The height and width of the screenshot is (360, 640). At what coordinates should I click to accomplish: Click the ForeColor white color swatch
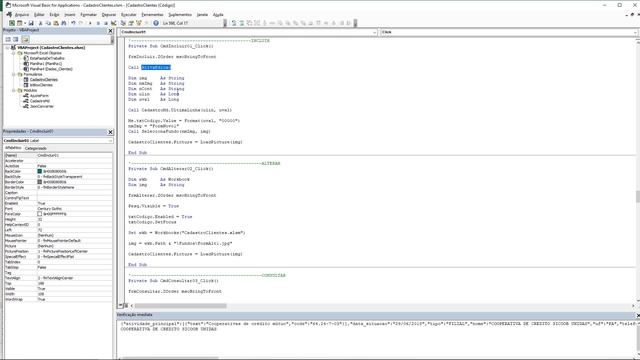(x=40, y=214)
